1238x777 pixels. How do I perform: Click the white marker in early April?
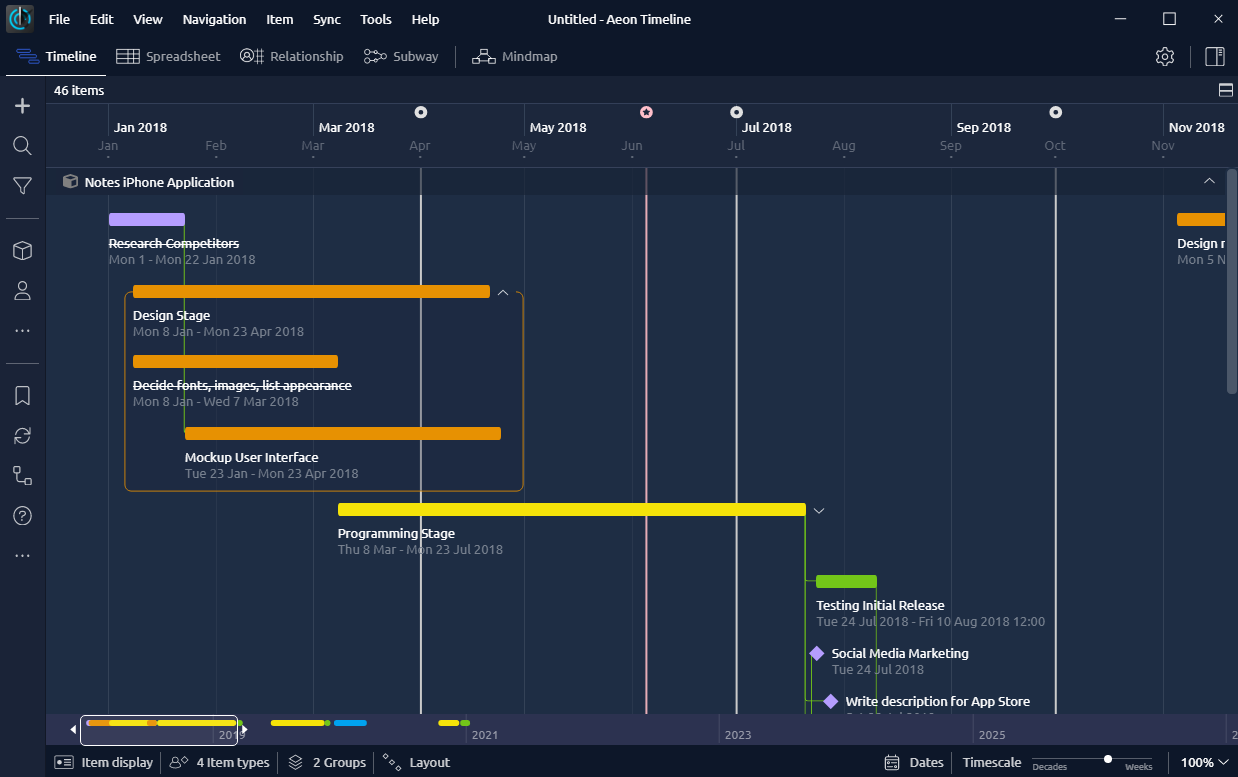(x=421, y=112)
